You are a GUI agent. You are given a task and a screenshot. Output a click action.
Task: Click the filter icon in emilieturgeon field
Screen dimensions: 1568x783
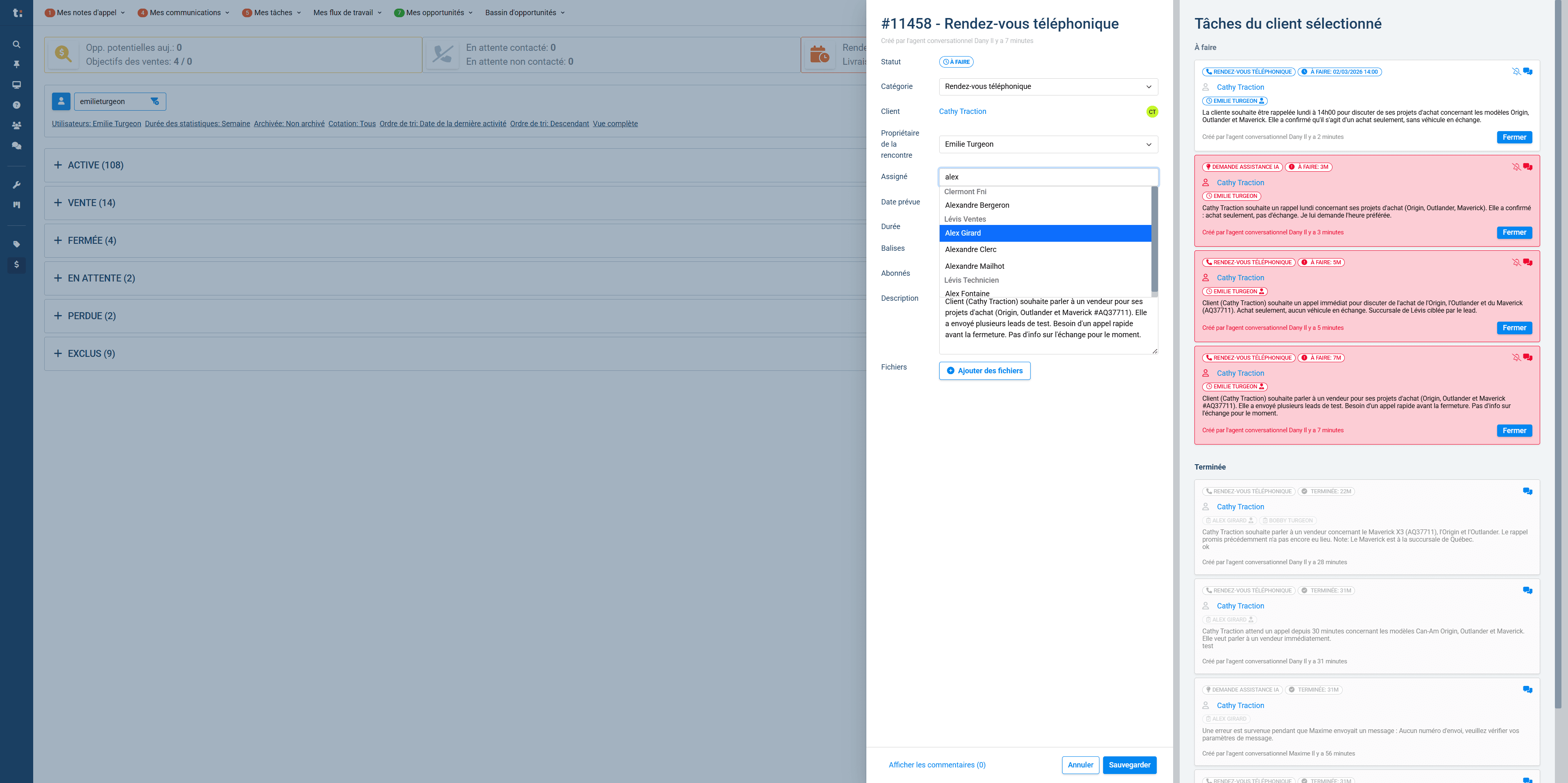point(154,102)
